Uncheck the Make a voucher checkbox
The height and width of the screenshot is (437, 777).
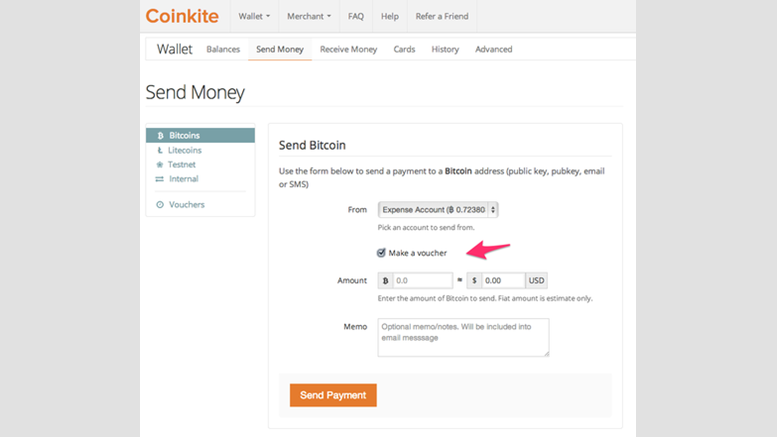click(x=381, y=253)
